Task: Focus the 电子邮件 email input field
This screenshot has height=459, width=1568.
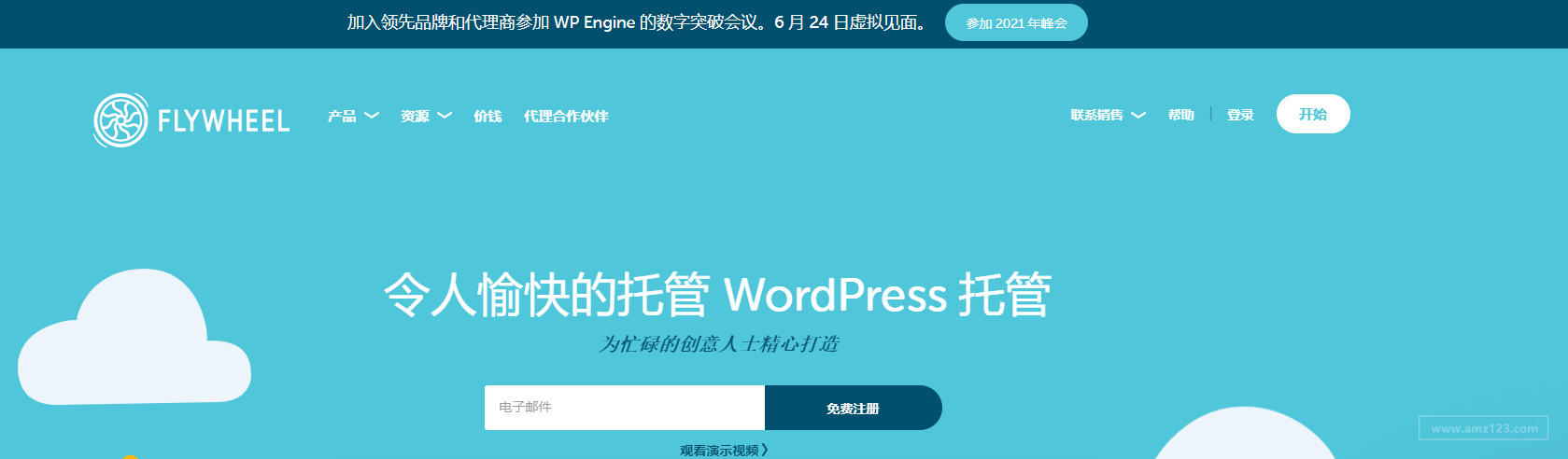Action: tap(625, 408)
